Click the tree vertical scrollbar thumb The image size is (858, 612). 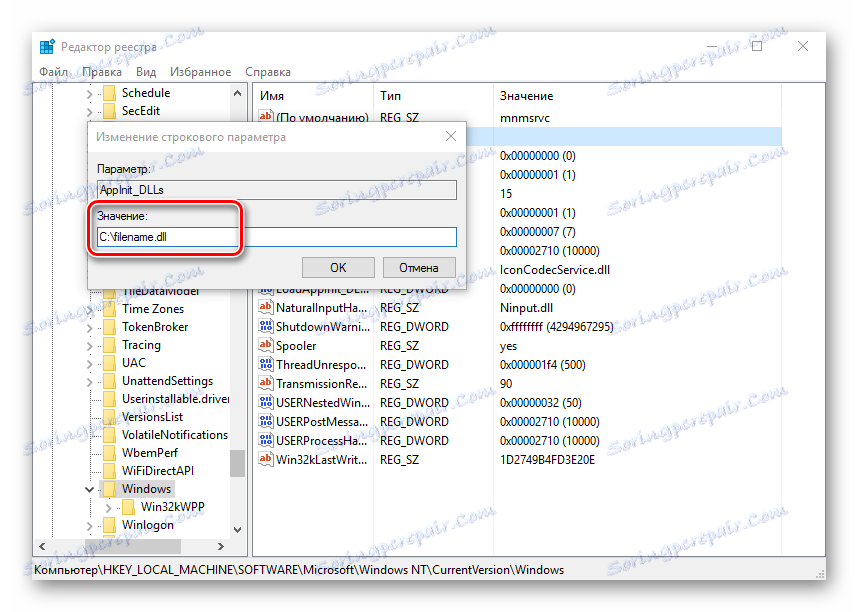click(237, 463)
